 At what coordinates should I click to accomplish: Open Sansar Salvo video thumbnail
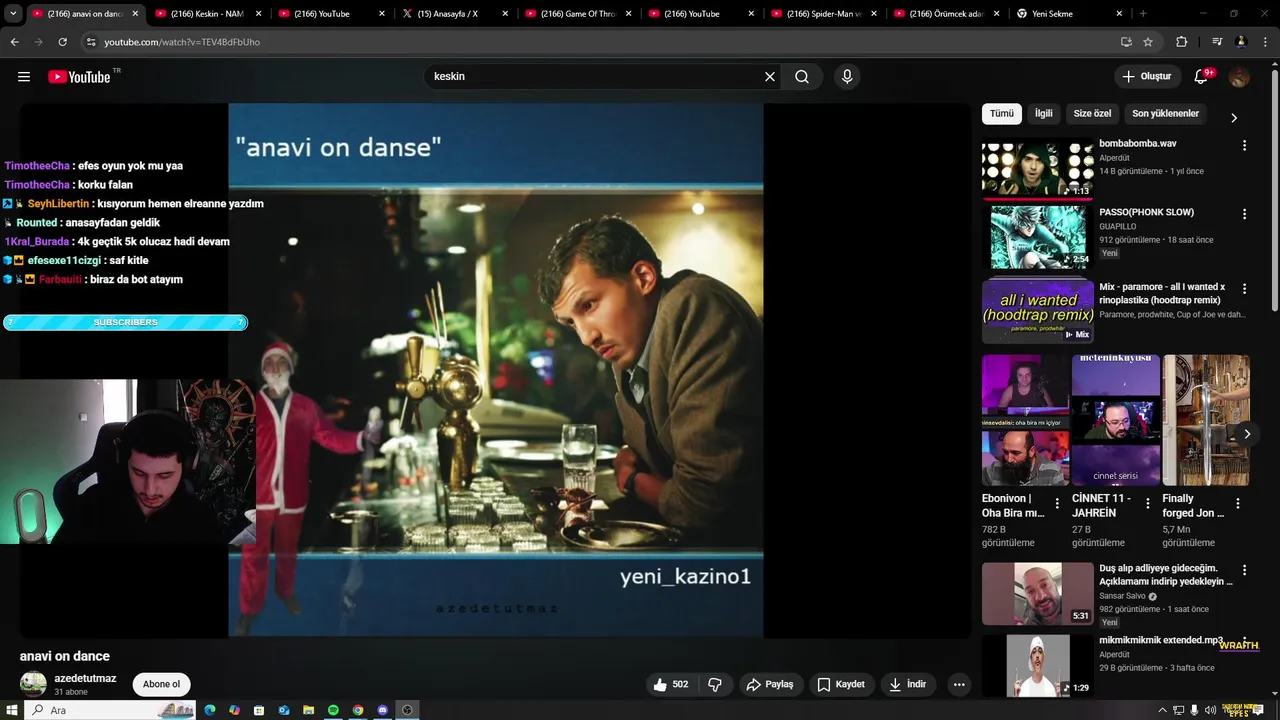1037,594
